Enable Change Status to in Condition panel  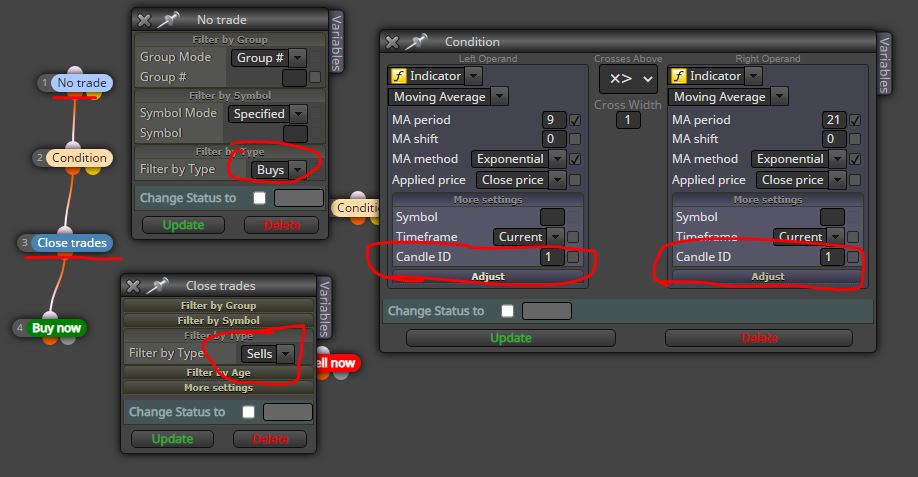pyautogui.click(x=507, y=311)
